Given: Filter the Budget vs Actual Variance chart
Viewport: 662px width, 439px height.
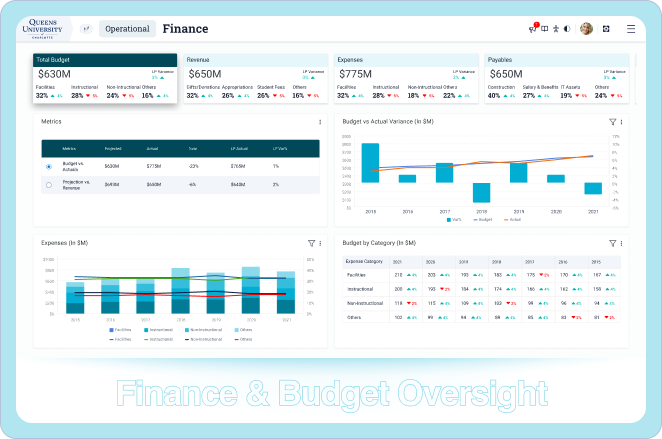Looking at the screenshot, I should 612,122.
